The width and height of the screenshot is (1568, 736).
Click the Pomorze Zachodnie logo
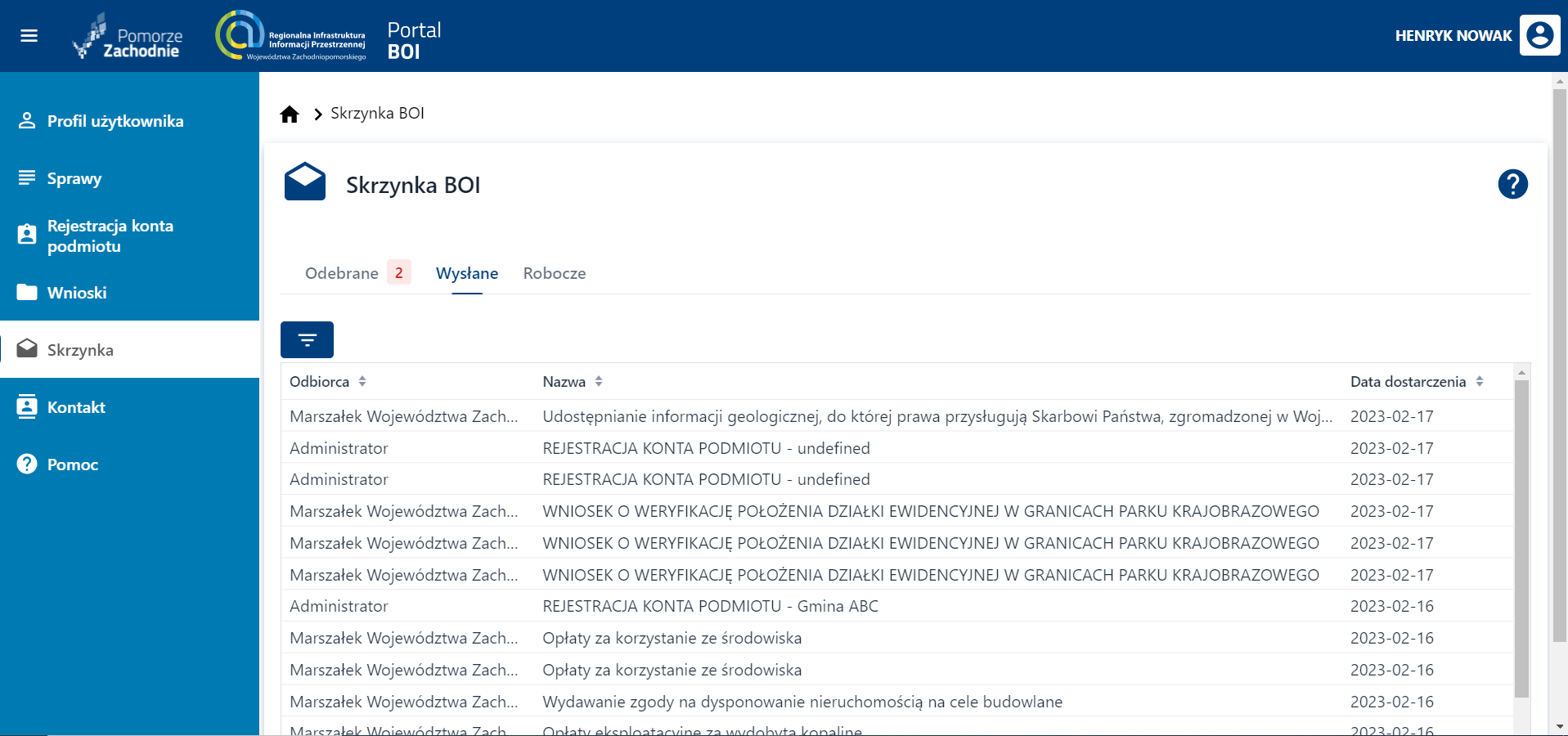click(x=128, y=37)
